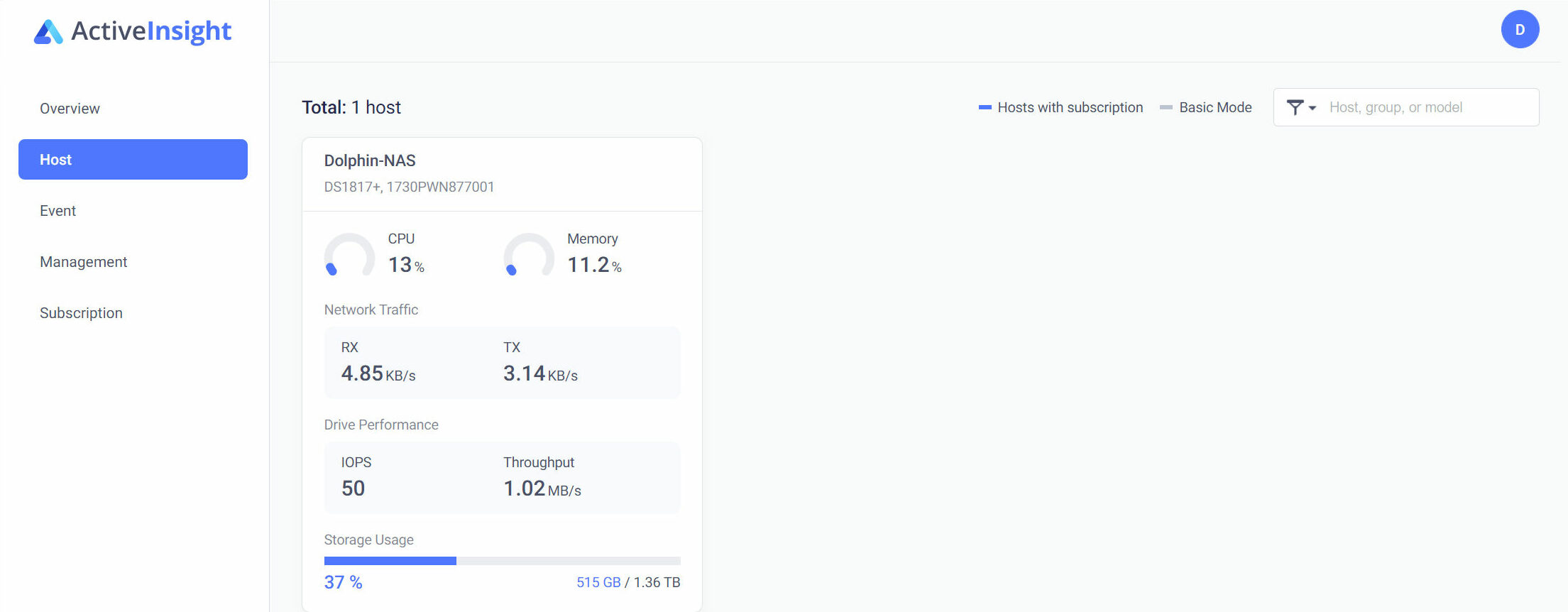
Task: Click the 515 GB used storage value
Action: click(598, 582)
